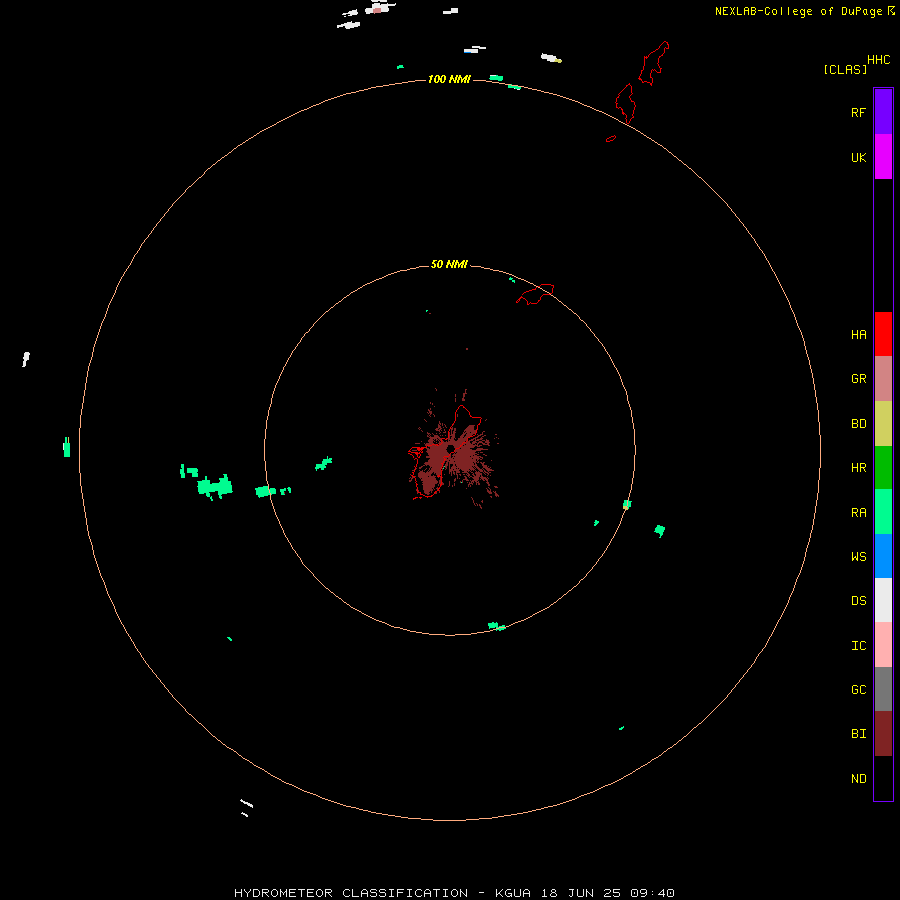Screen dimensions: 900x900
Task: Click the WS legend label
Action: 858,557
